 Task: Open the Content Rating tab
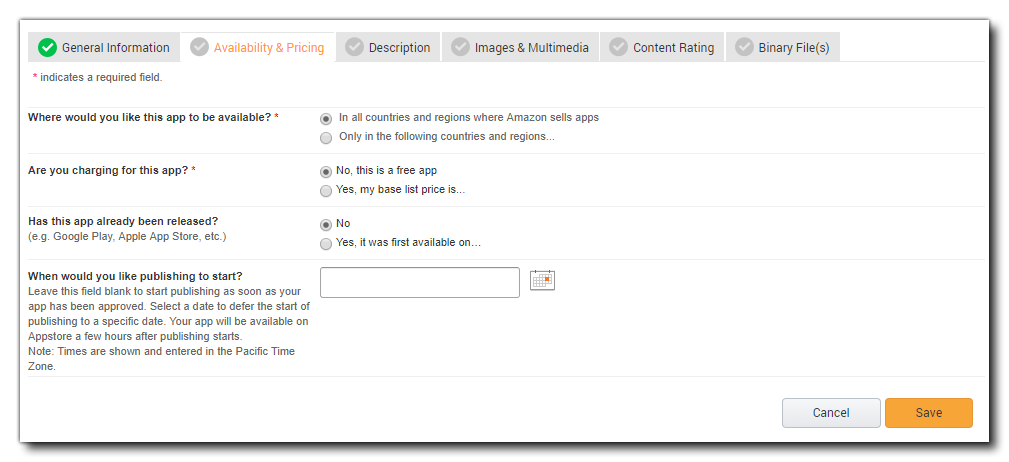pos(673,47)
